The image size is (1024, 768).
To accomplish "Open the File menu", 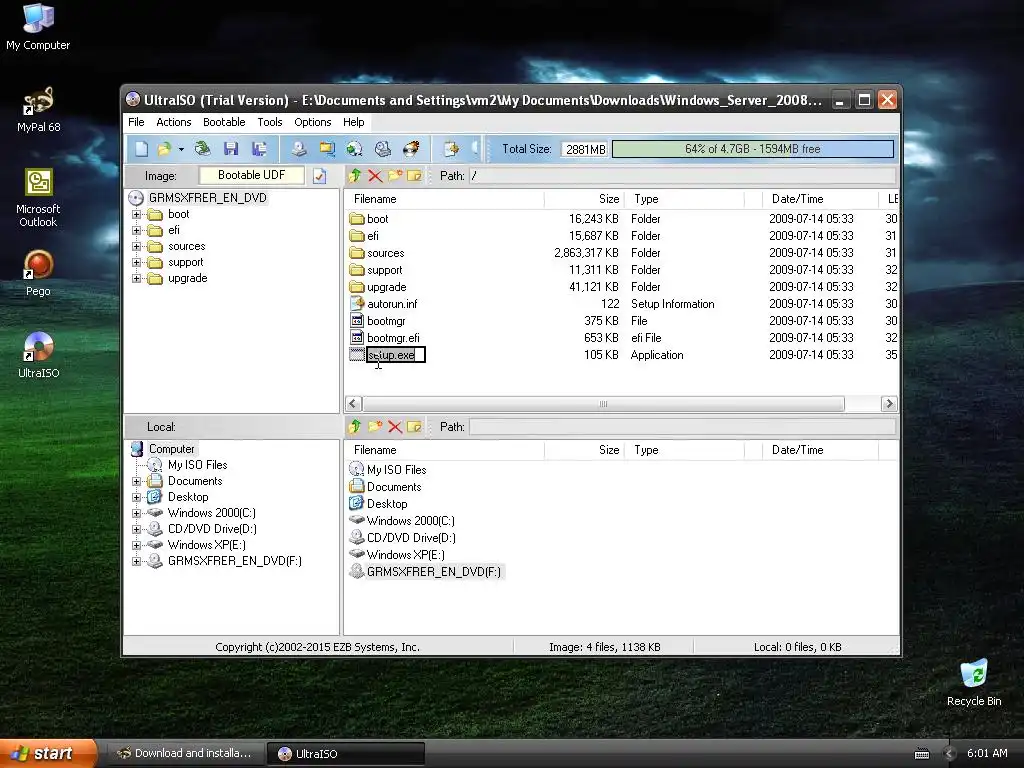I will coord(136,122).
